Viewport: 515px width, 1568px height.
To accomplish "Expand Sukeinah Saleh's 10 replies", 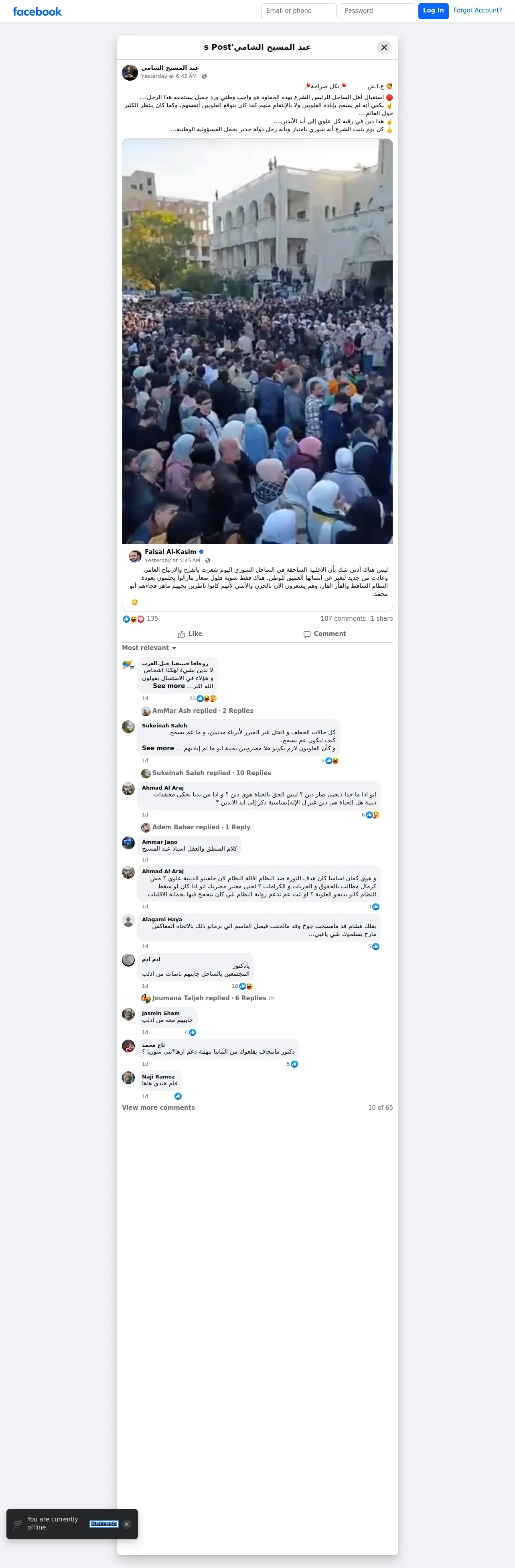I will point(207,773).
